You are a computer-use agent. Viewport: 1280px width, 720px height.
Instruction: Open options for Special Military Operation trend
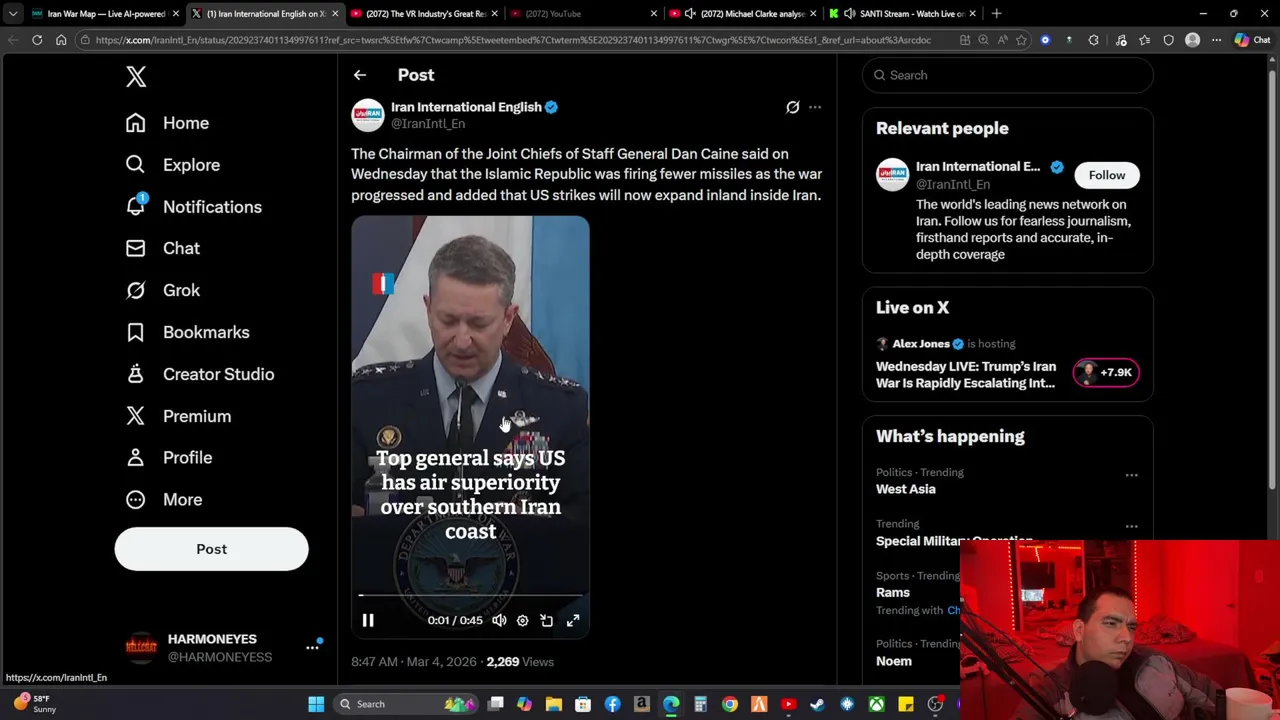(1131, 526)
